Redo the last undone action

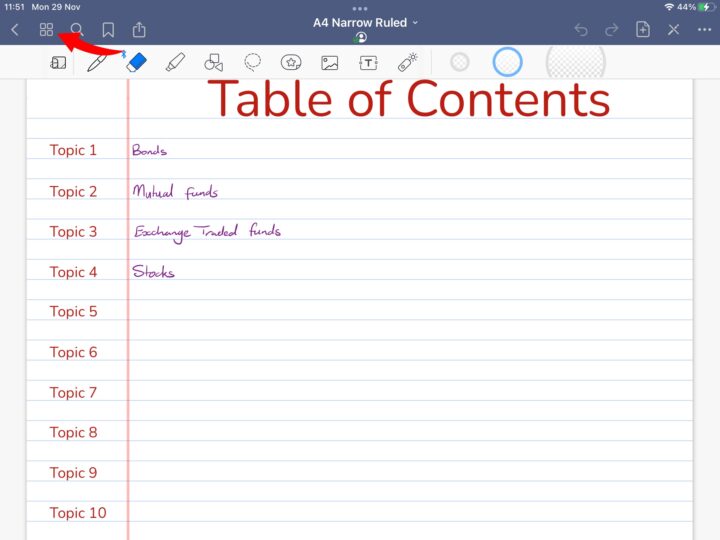(x=612, y=30)
